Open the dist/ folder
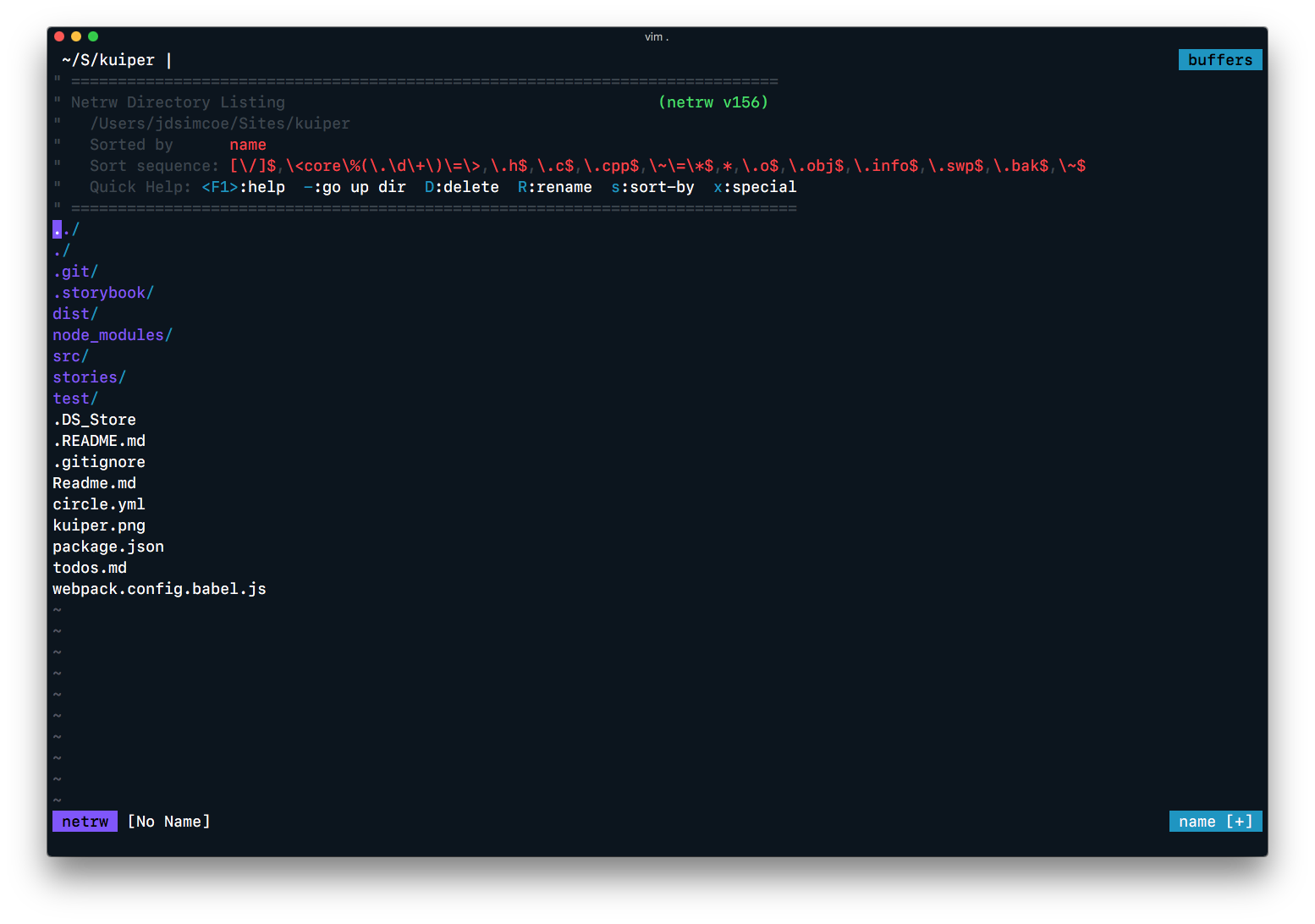 tap(75, 314)
